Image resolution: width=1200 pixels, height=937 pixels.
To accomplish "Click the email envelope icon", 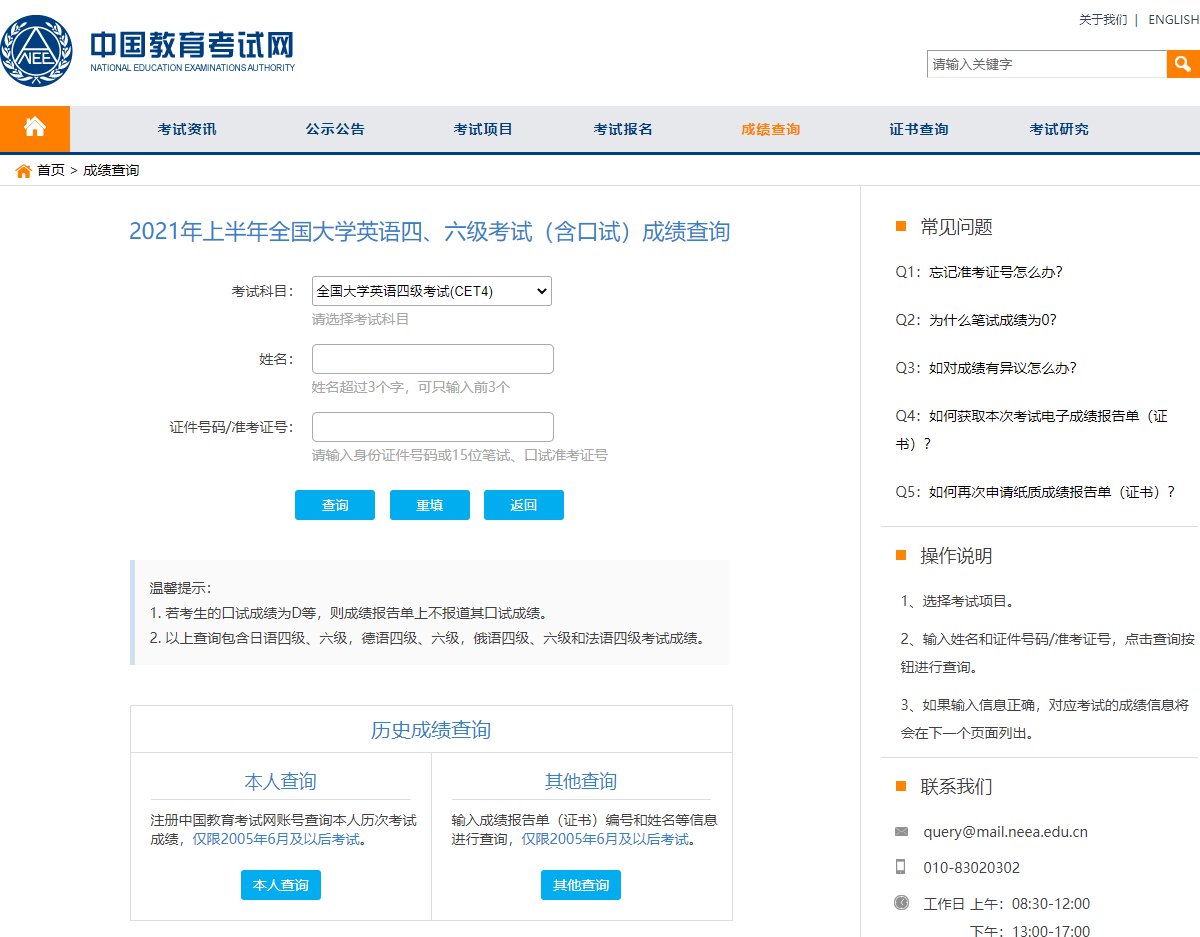I will point(901,832).
